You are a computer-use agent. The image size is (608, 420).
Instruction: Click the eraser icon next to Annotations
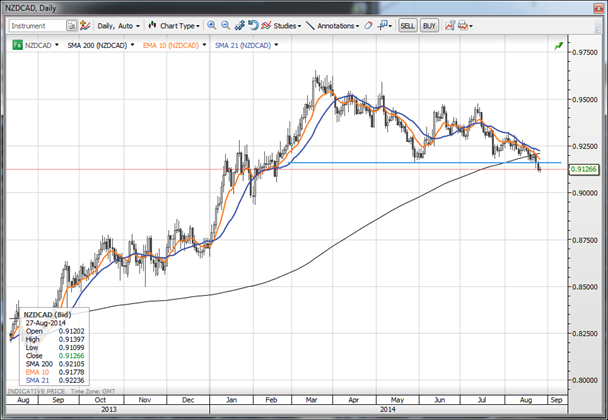pyautogui.click(x=368, y=24)
